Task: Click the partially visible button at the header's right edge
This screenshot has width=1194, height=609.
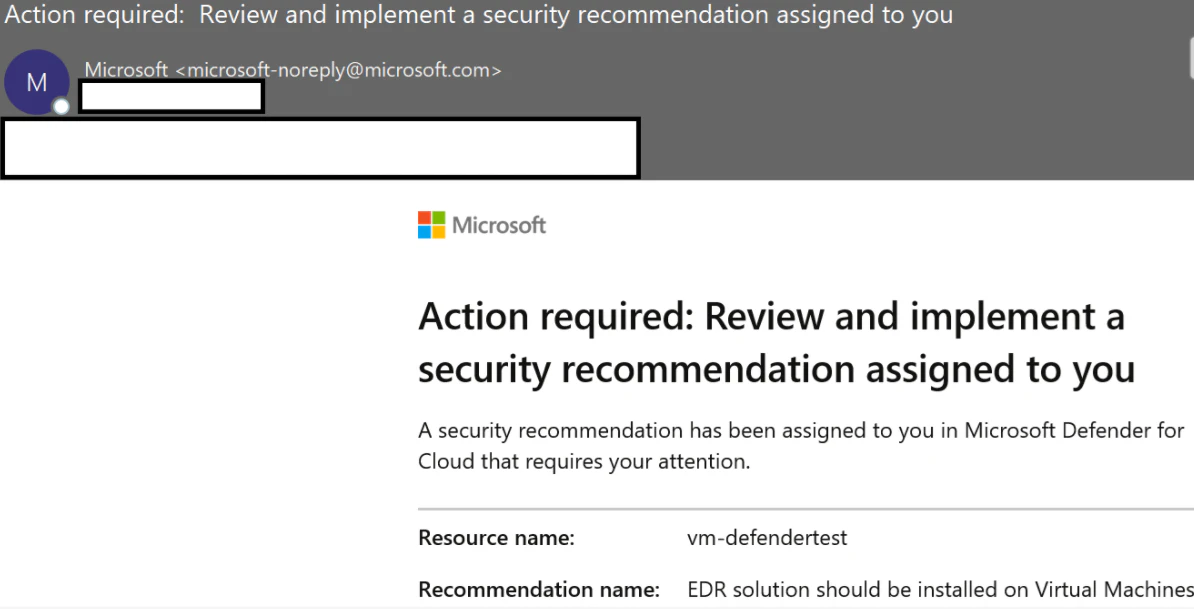Action: [1190, 59]
